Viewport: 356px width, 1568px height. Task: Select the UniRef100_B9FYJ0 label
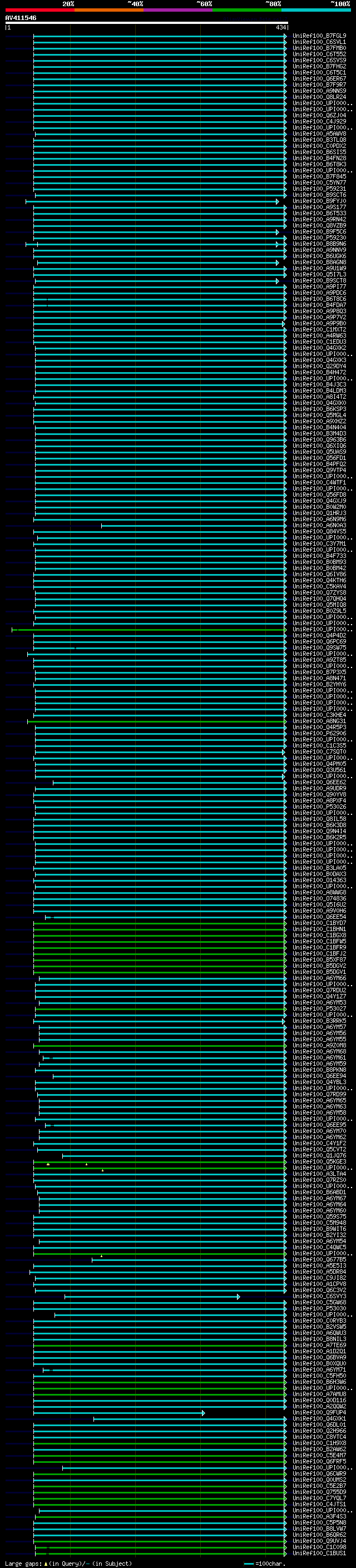[319, 201]
